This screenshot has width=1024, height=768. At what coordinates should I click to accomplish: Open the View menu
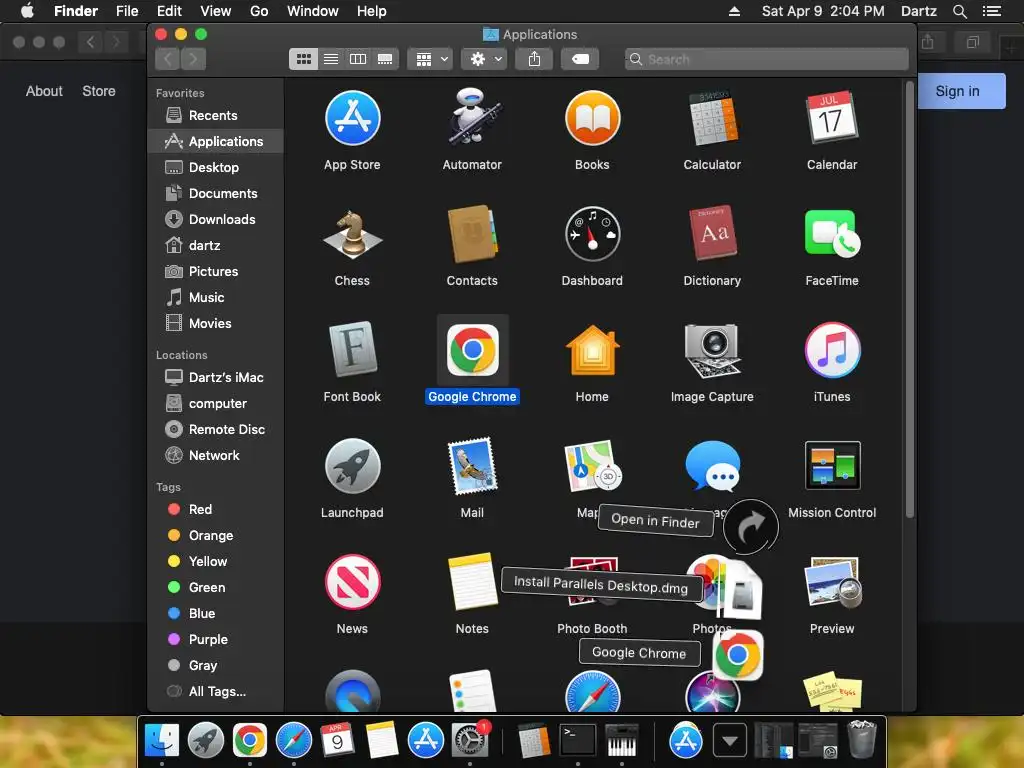[216, 11]
